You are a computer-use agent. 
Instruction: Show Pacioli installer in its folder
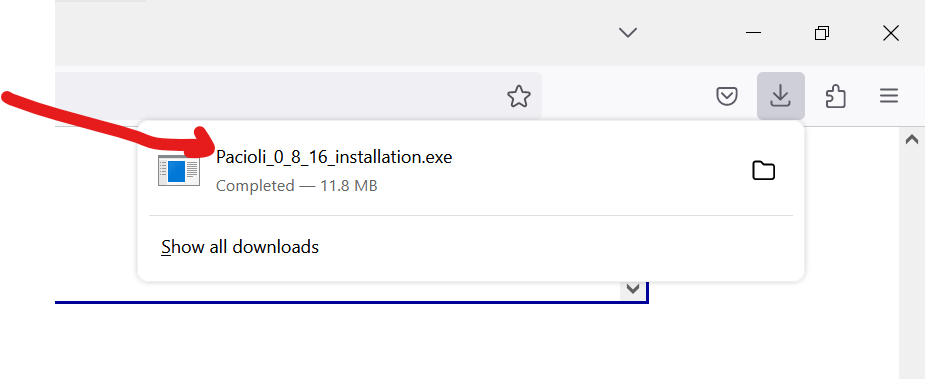(x=763, y=171)
